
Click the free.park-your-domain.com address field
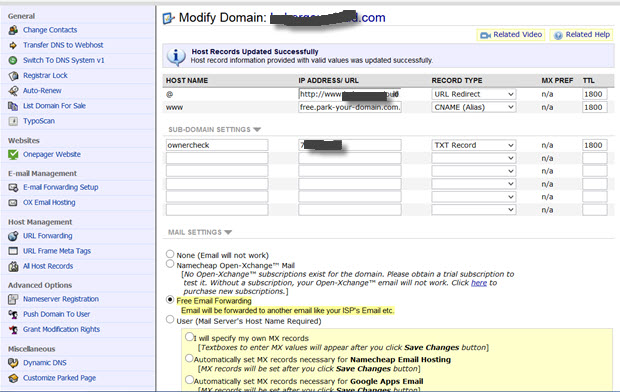[x=350, y=107]
